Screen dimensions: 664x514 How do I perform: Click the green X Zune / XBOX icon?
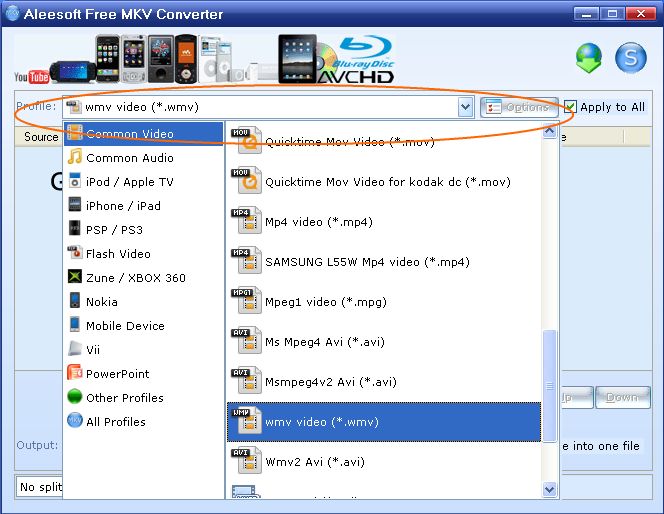coord(75,276)
